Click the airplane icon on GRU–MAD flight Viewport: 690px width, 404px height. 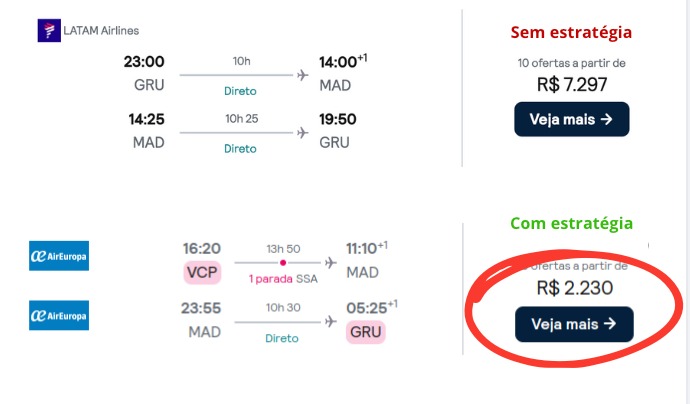coord(302,75)
